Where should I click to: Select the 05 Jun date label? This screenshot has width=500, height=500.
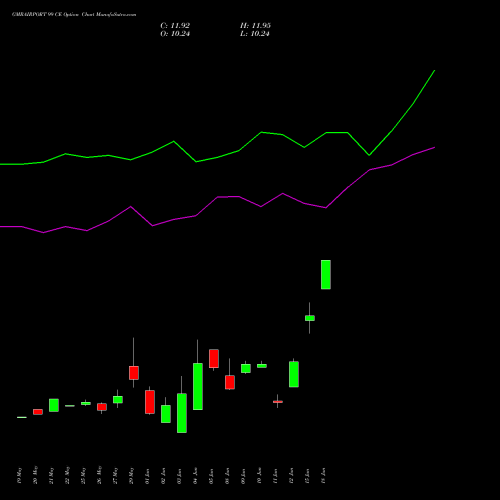[211, 476]
